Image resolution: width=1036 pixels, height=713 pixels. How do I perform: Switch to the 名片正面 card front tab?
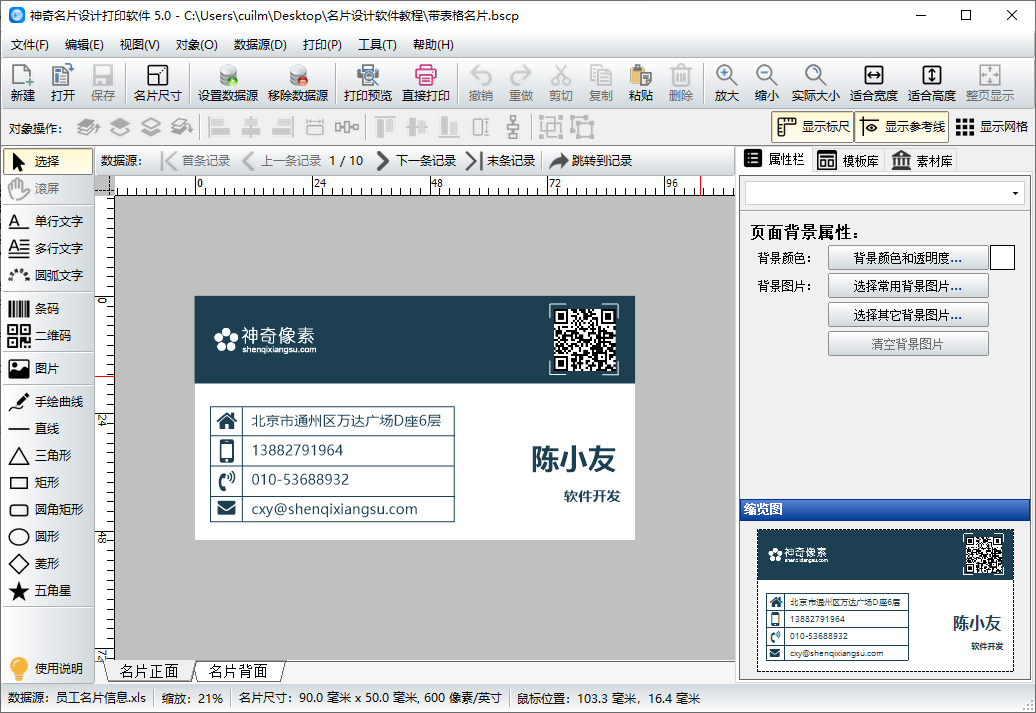149,671
